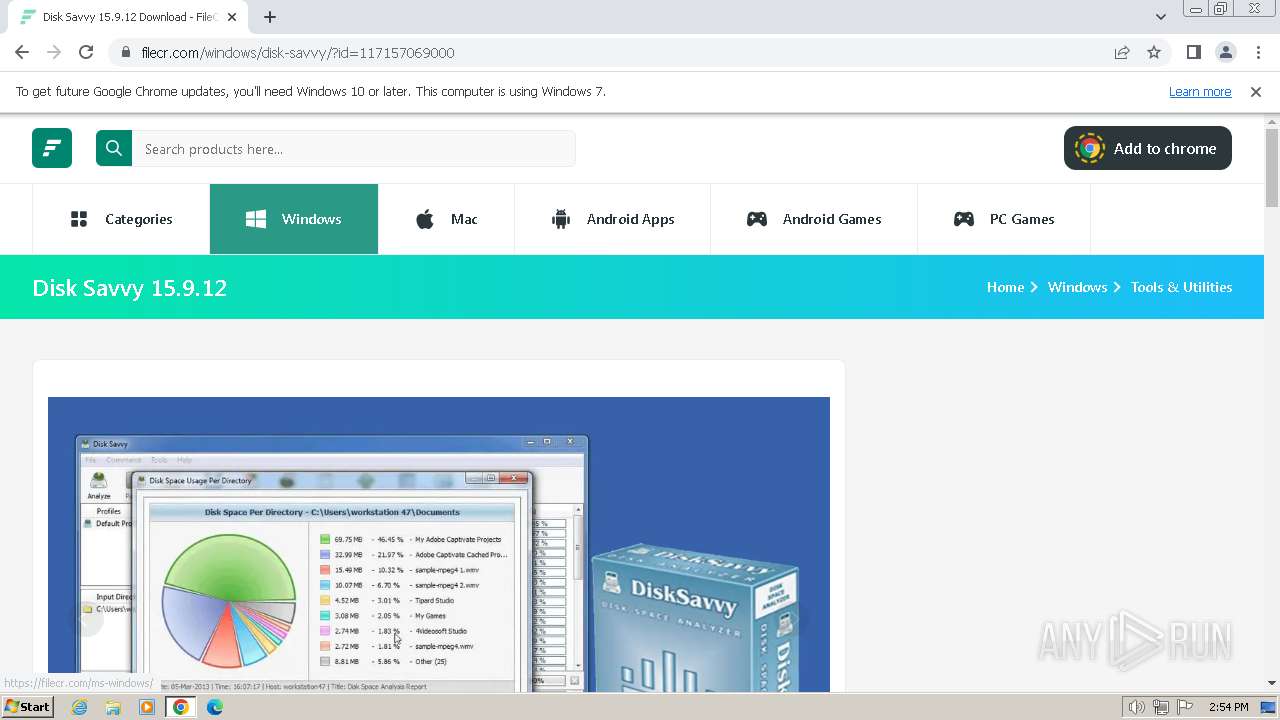
Task: Select the Mac category tab
Action: tap(446, 219)
